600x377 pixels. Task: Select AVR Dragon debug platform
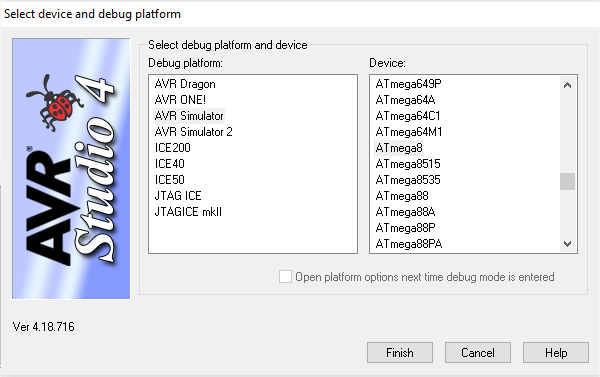185,84
